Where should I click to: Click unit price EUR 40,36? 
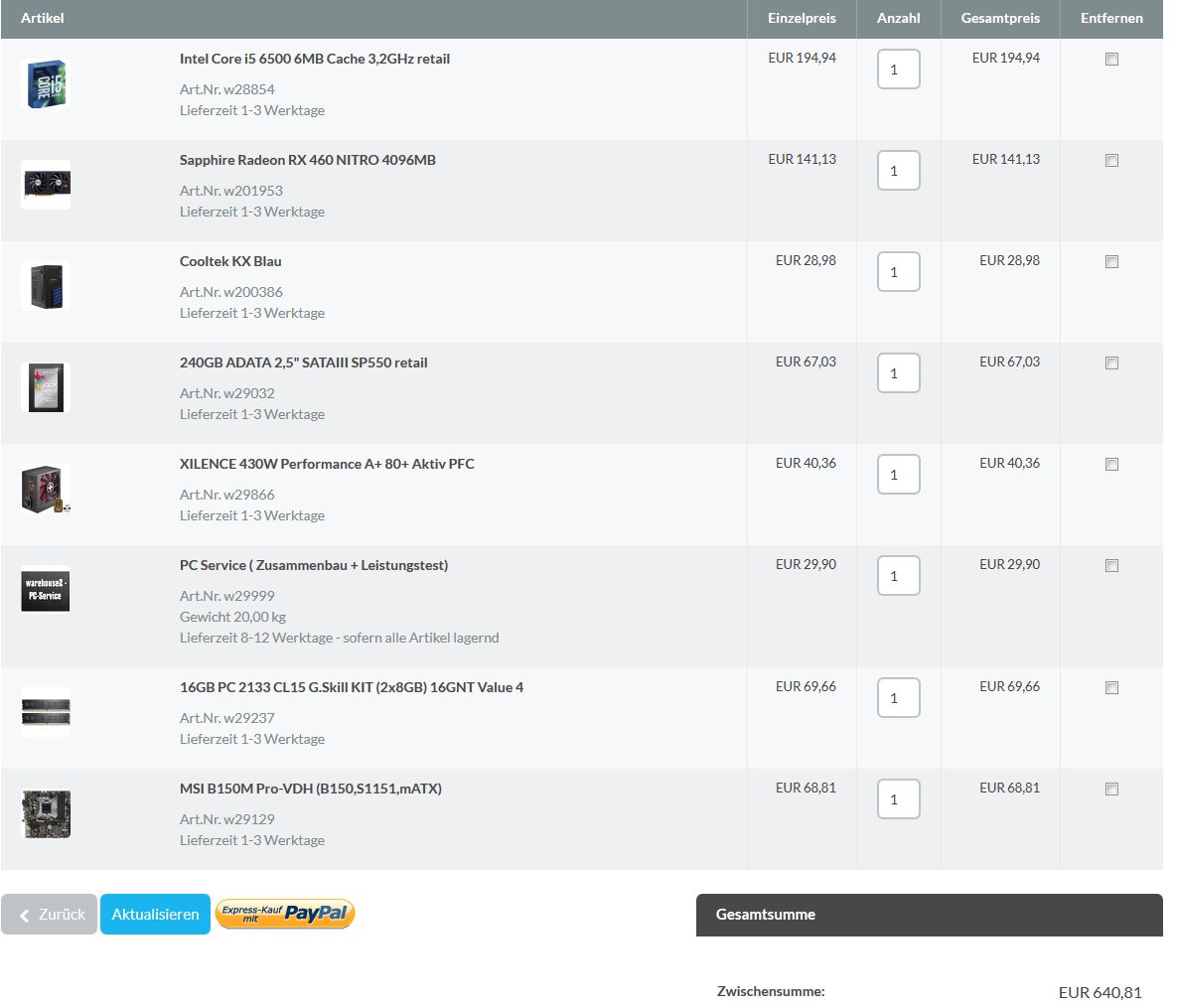click(806, 463)
